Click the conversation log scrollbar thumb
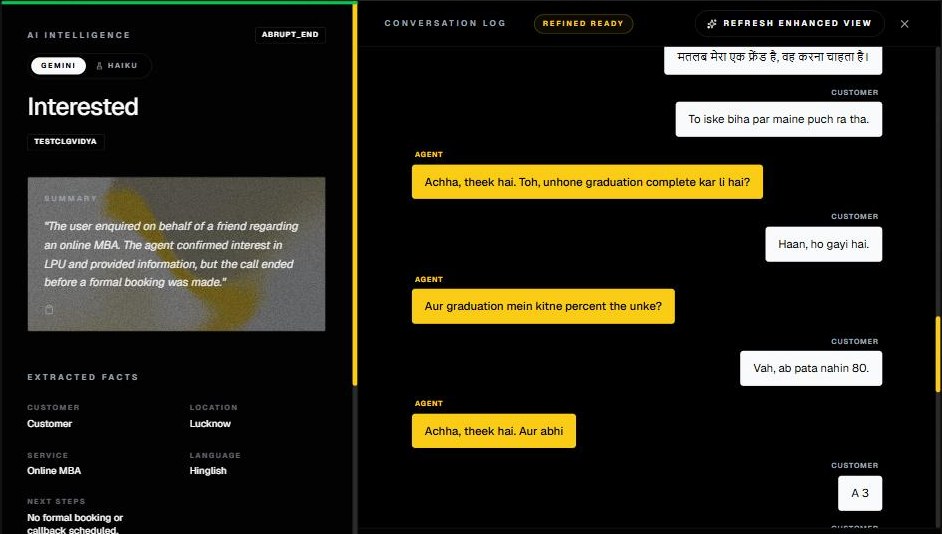Viewport: 942px width, 534px height. [x=938, y=354]
